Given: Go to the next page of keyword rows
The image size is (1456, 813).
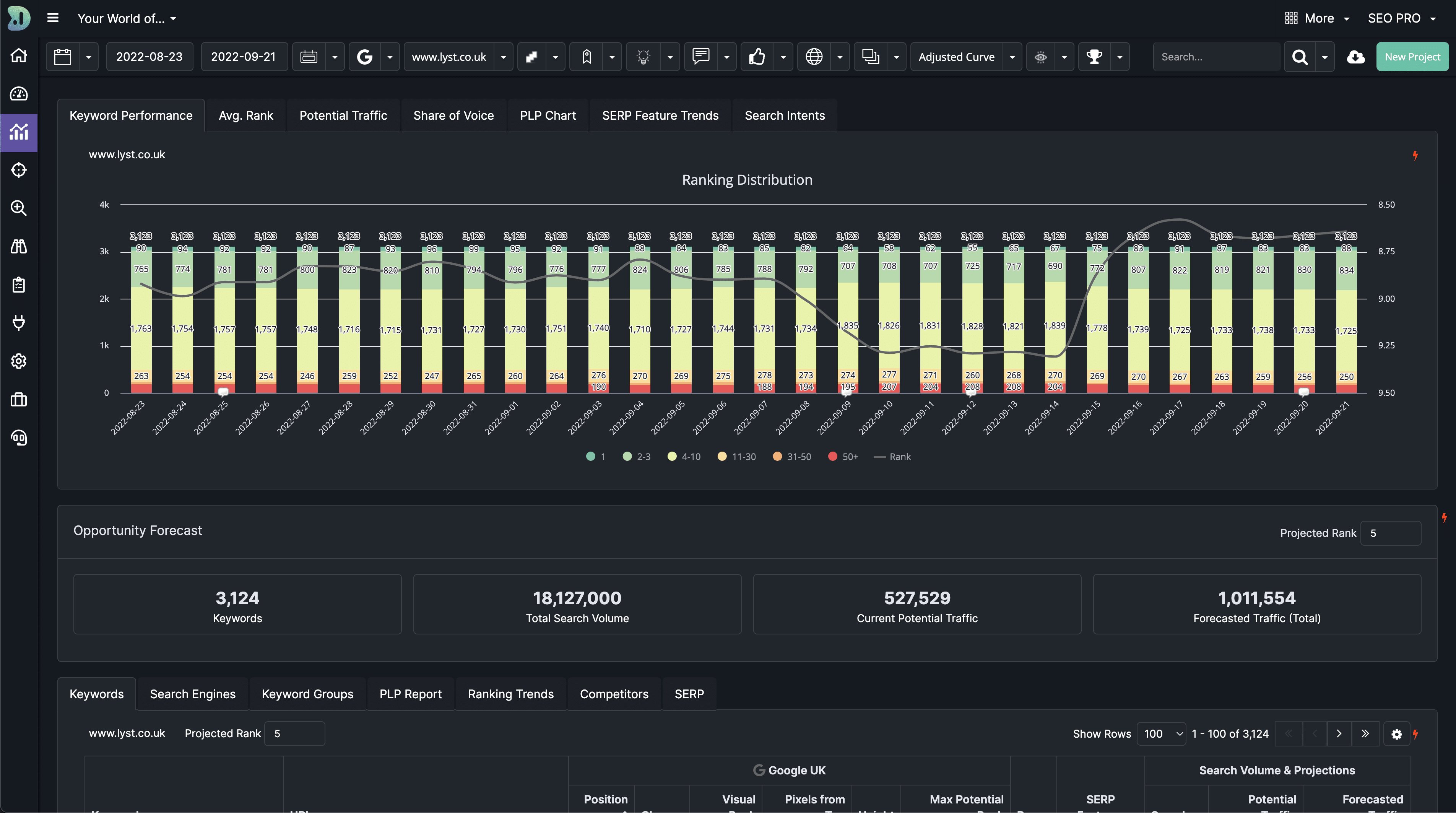Looking at the screenshot, I should click(1339, 733).
